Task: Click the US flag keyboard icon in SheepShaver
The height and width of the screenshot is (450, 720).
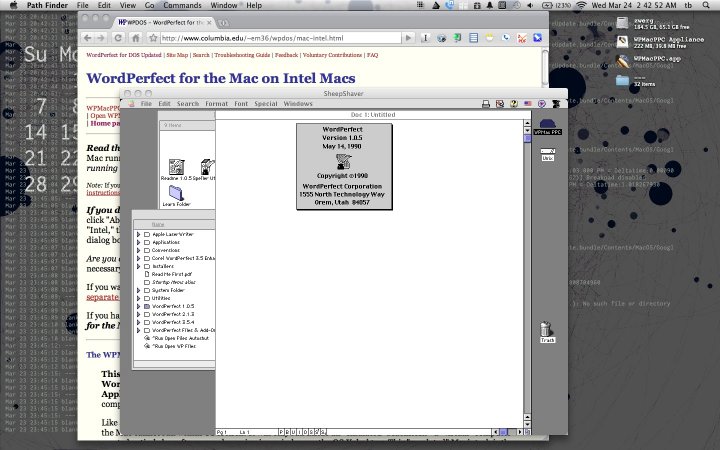Action: pos(528,104)
